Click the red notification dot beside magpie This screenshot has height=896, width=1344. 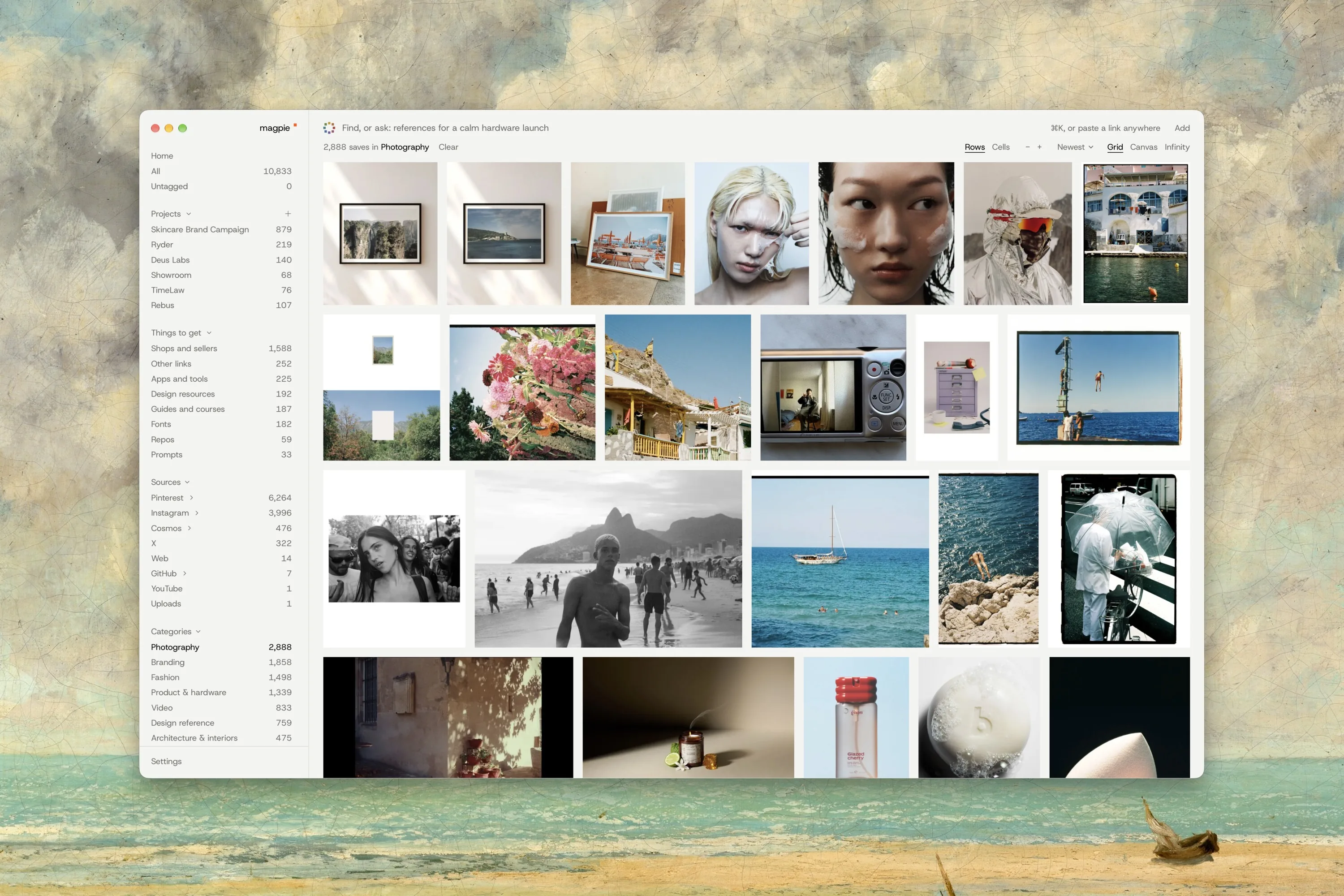point(295,125)
